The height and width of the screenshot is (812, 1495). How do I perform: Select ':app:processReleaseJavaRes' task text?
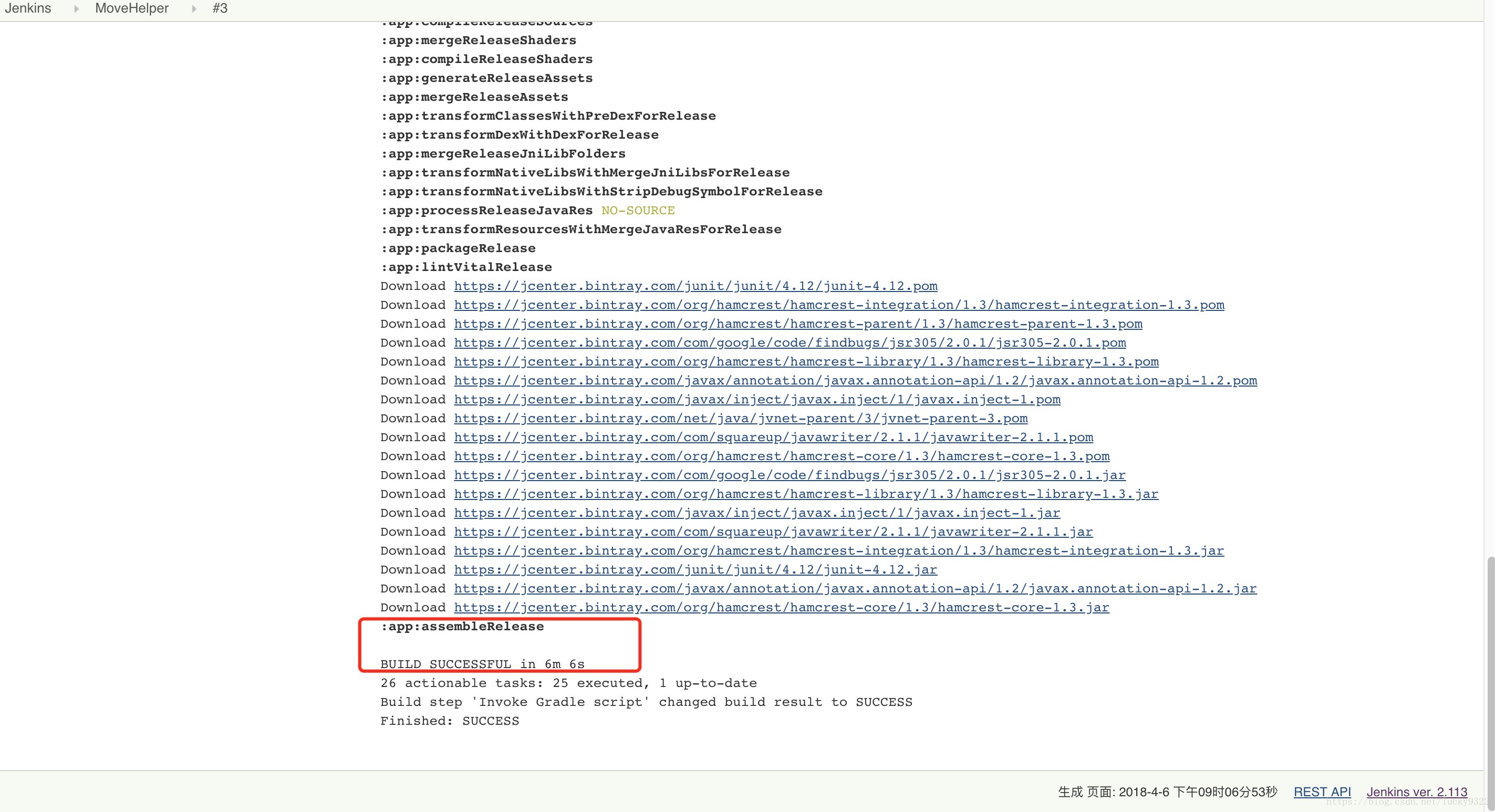pyautogui.click(x=486, y=211)
